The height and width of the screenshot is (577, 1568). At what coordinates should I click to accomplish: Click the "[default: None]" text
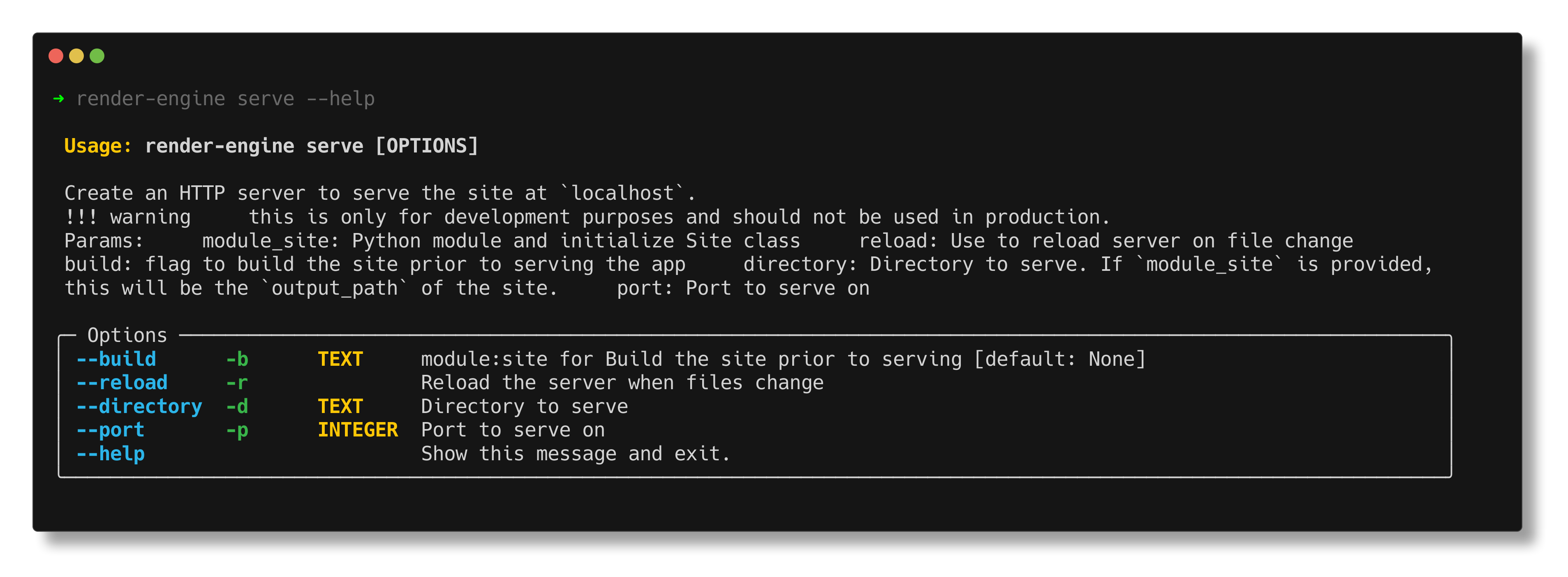click(1060, 359)
